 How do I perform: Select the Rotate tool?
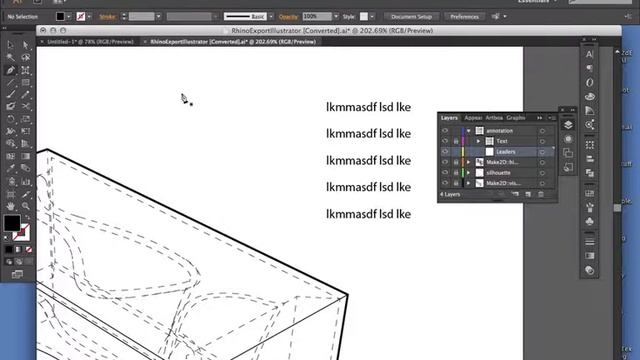point(11,119)
